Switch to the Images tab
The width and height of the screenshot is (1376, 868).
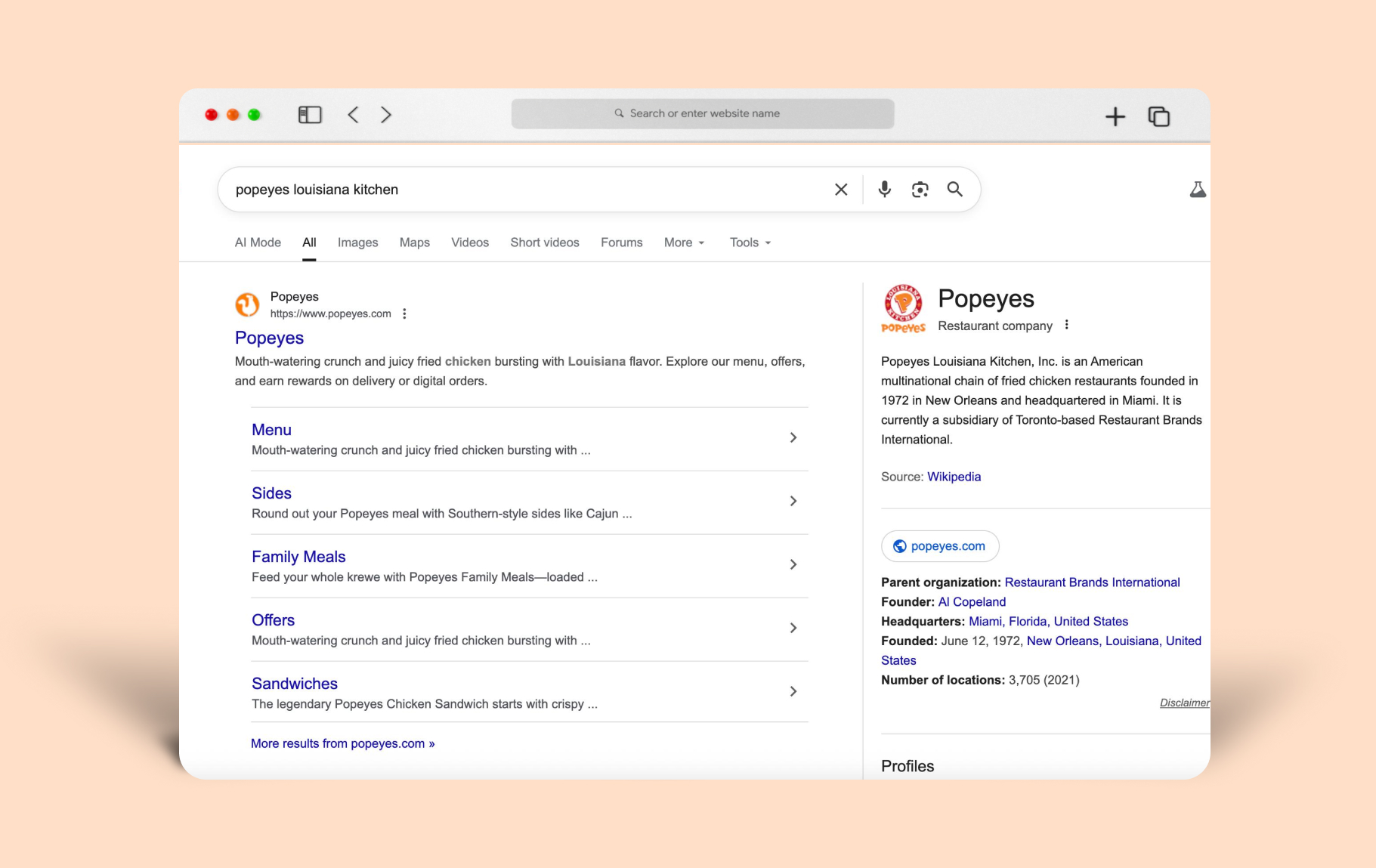(x=357, y=242)
